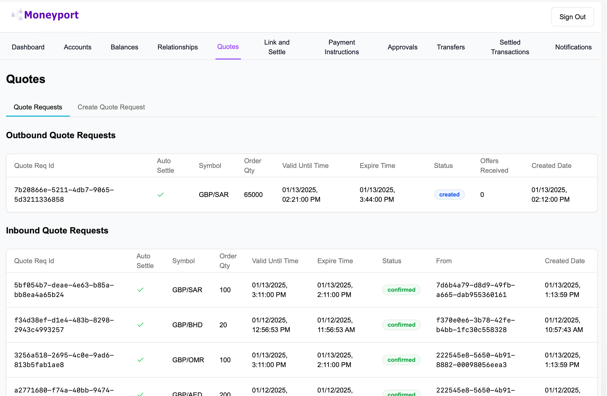Switch to the Transfers tab
607x396 pixels.
click(x=451, y=47)
